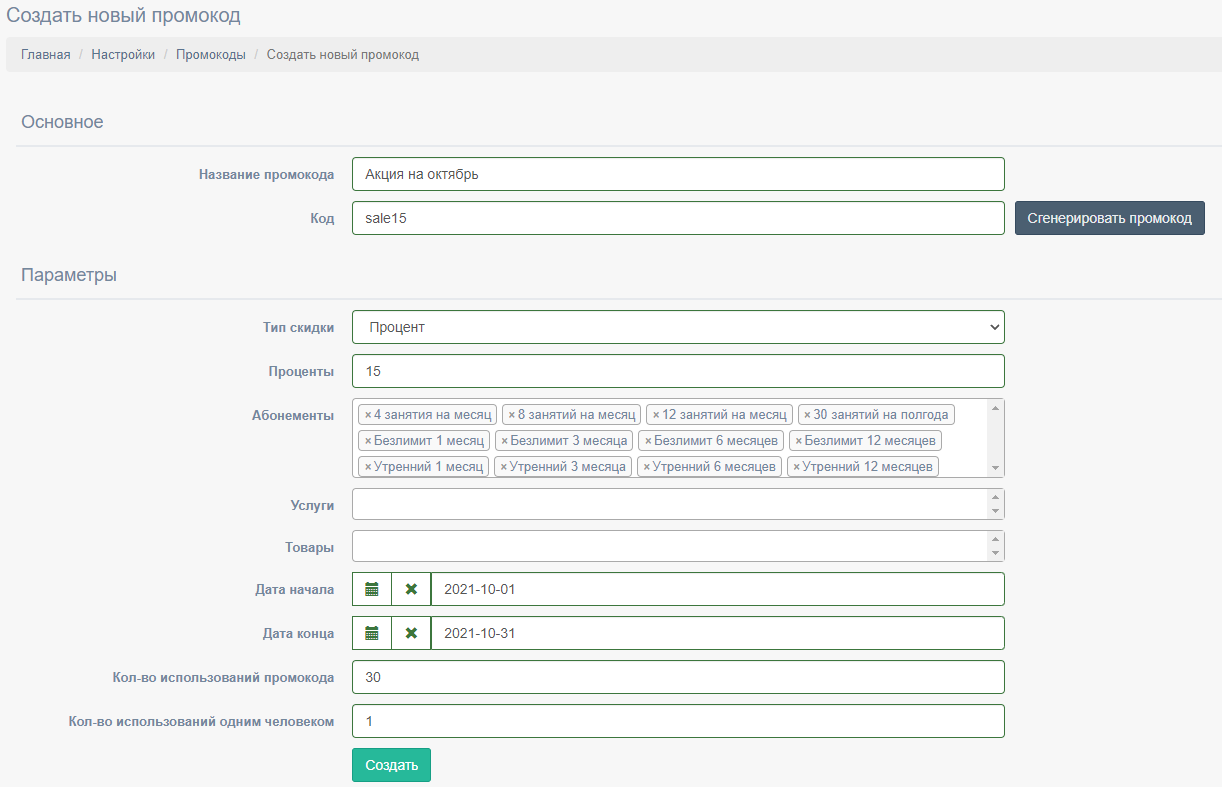Open the 'Тип скидки' dropdown

click(678, 327)
